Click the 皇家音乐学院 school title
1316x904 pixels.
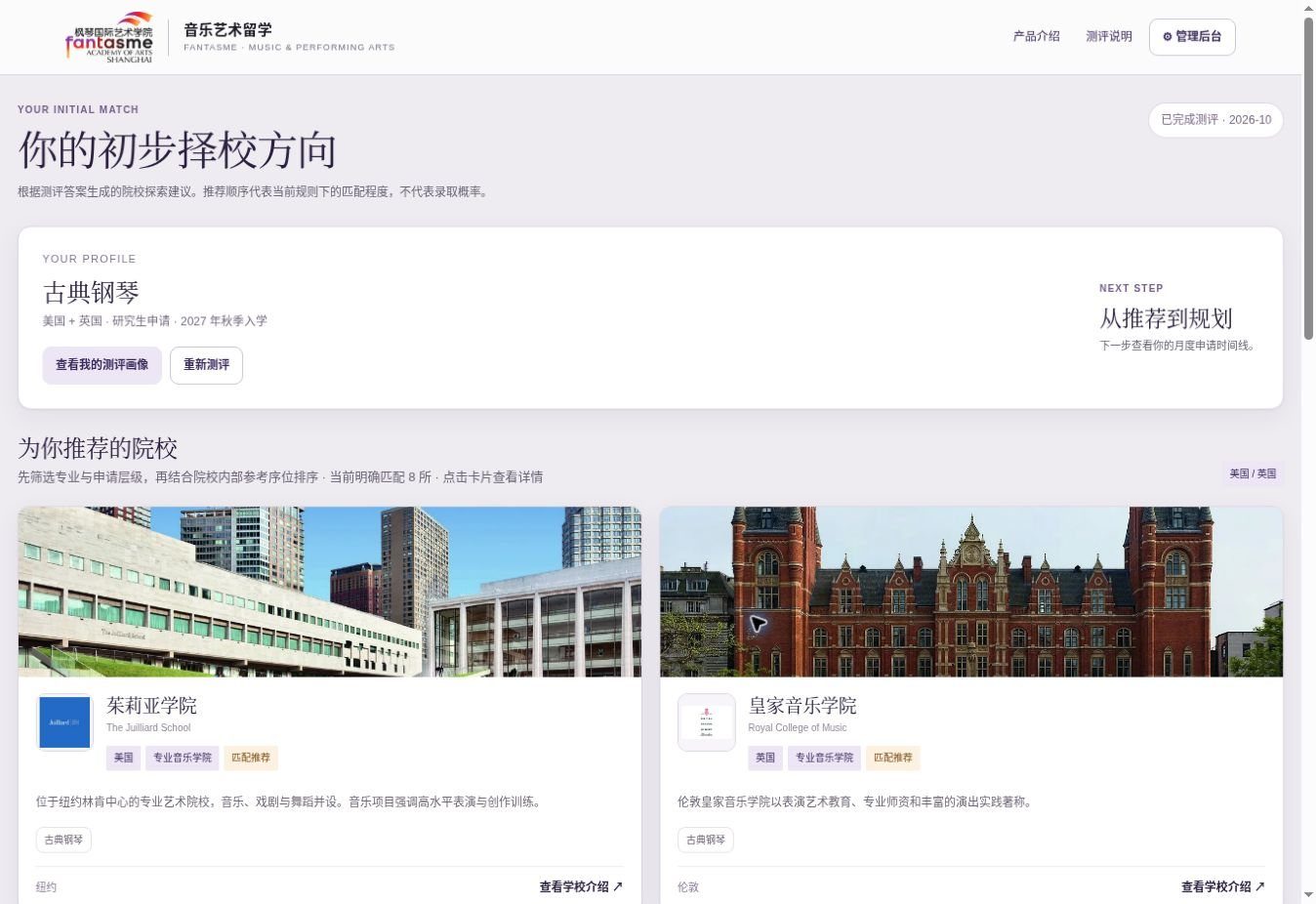(802, 706)
